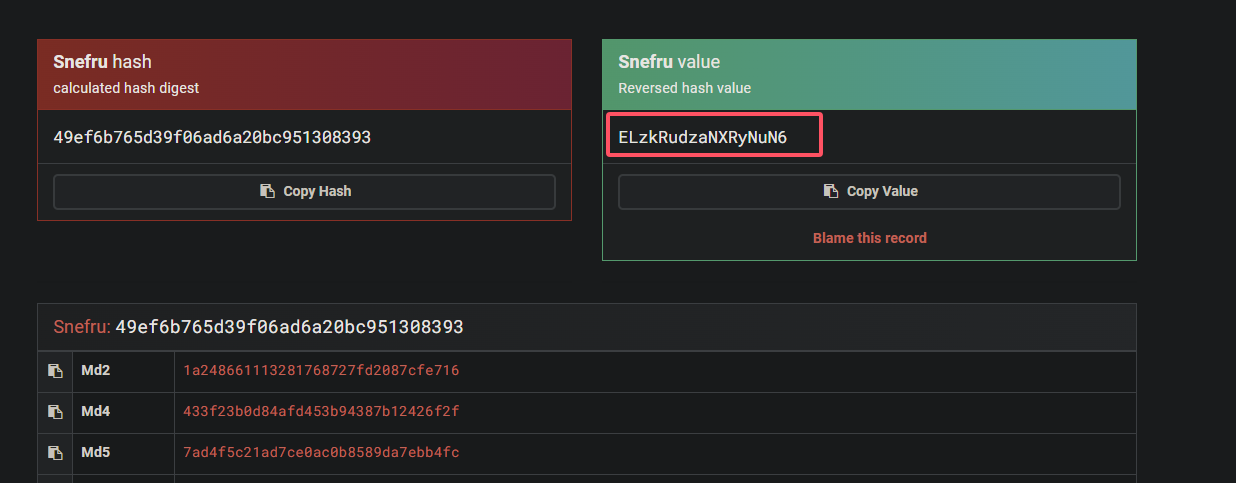
Task: Click the Md5 row label
Action: click(x=95, y=453)
